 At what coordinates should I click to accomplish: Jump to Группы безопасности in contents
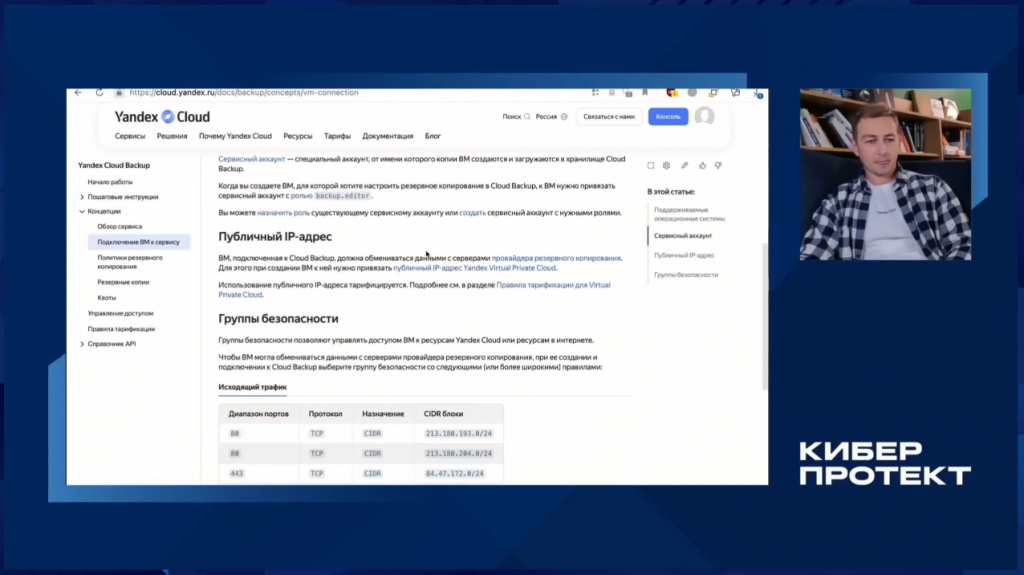click(x=686, y=275)
